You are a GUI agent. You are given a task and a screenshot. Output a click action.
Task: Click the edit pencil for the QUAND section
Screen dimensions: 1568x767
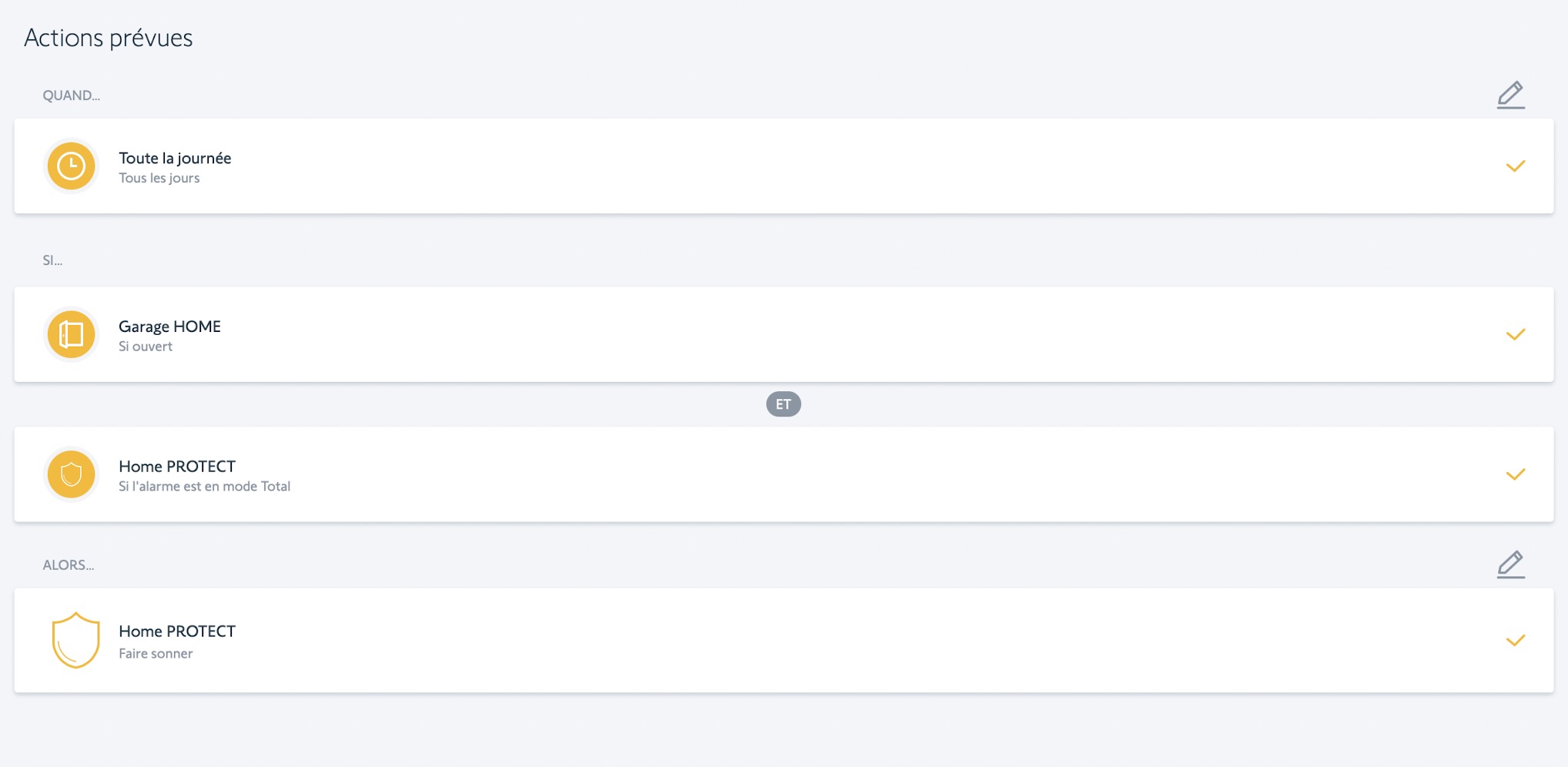[x=1510, y=95]
